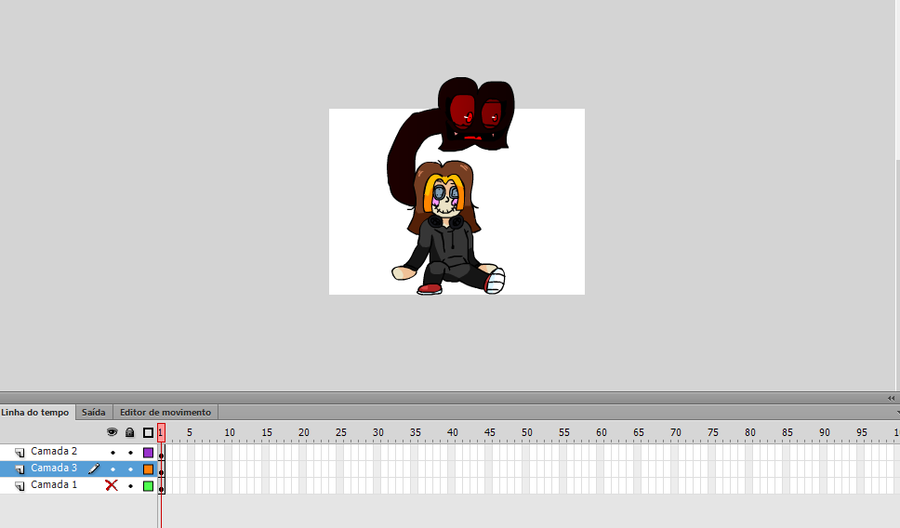This screenshot has width=900, height=528.
Task: Click frame number 10 on the ruler
Action: (x=230, y=433)
